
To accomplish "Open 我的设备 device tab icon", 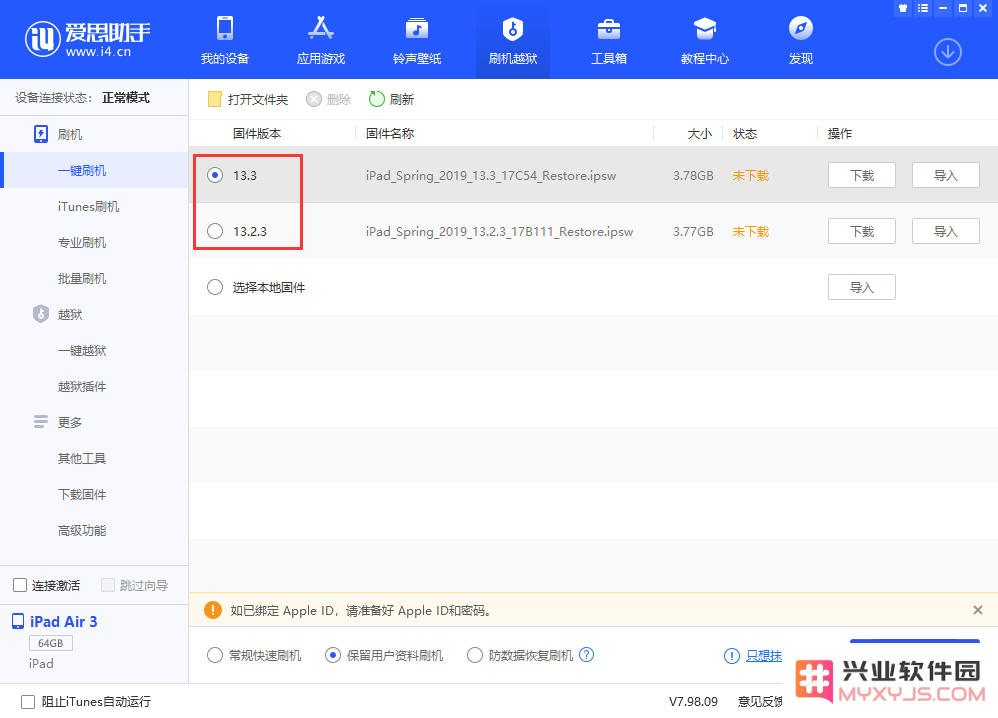I will tap(225, 29).
